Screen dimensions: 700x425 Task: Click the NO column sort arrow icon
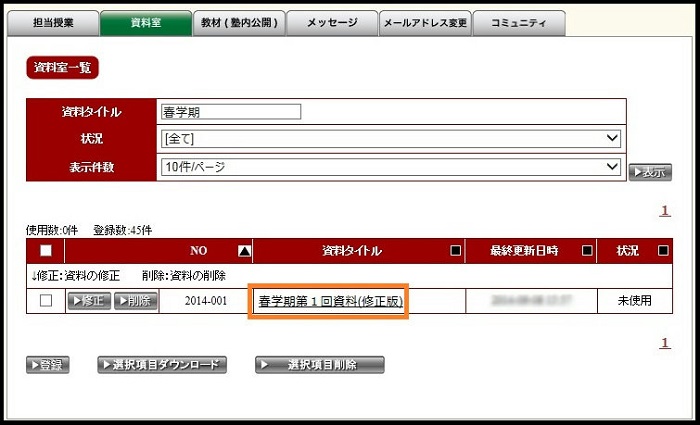(x=244, y=251)
